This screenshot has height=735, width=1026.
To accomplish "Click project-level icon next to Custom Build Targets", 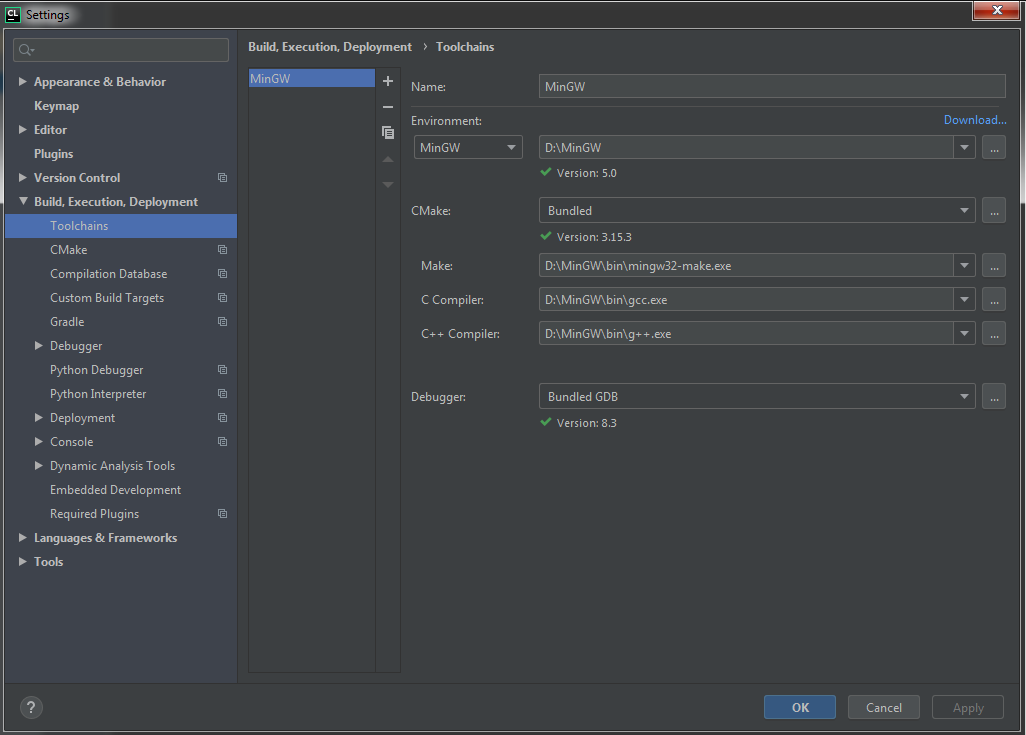I will point(222,298).
